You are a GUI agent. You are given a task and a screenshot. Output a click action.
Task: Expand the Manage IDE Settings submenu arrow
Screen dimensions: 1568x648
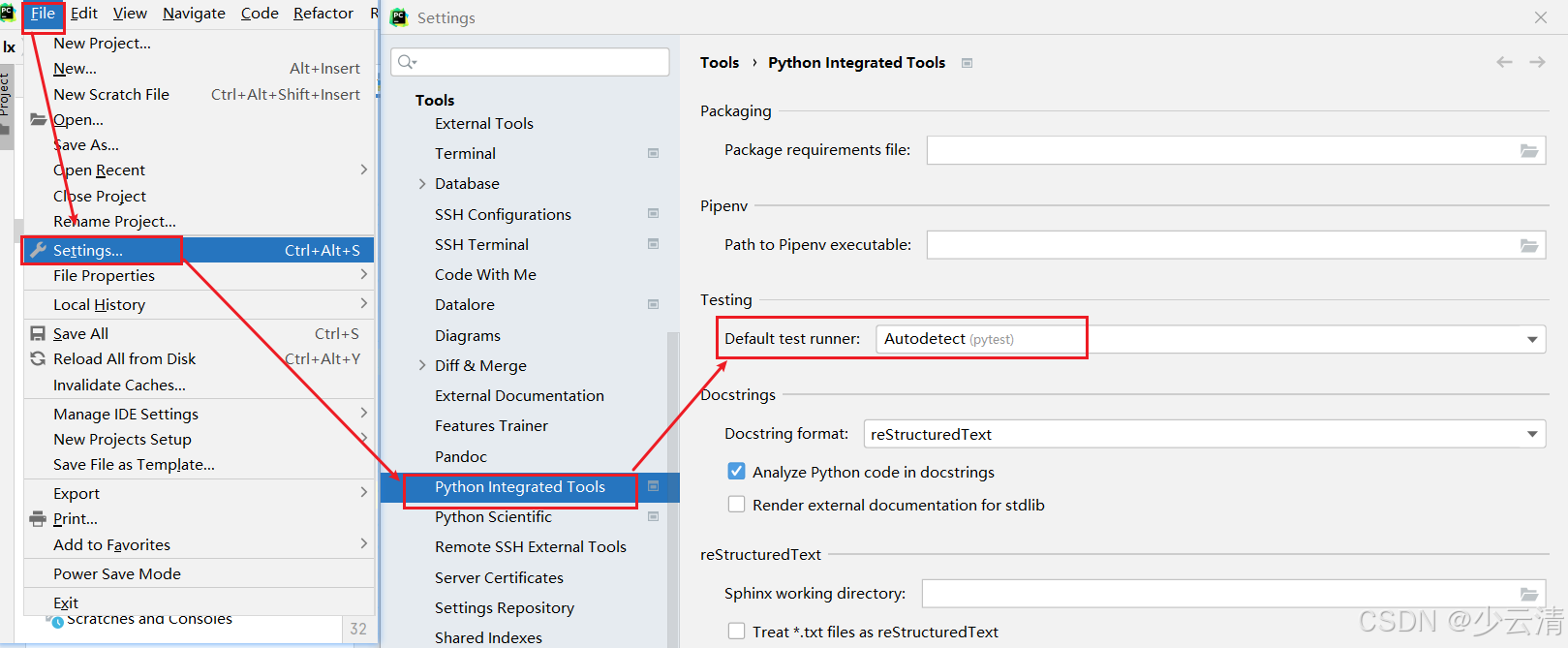point(364,414)
